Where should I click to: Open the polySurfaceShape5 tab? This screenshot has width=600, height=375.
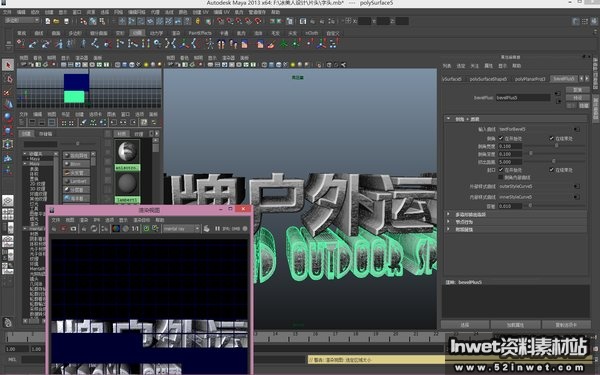tap(488, 79)
